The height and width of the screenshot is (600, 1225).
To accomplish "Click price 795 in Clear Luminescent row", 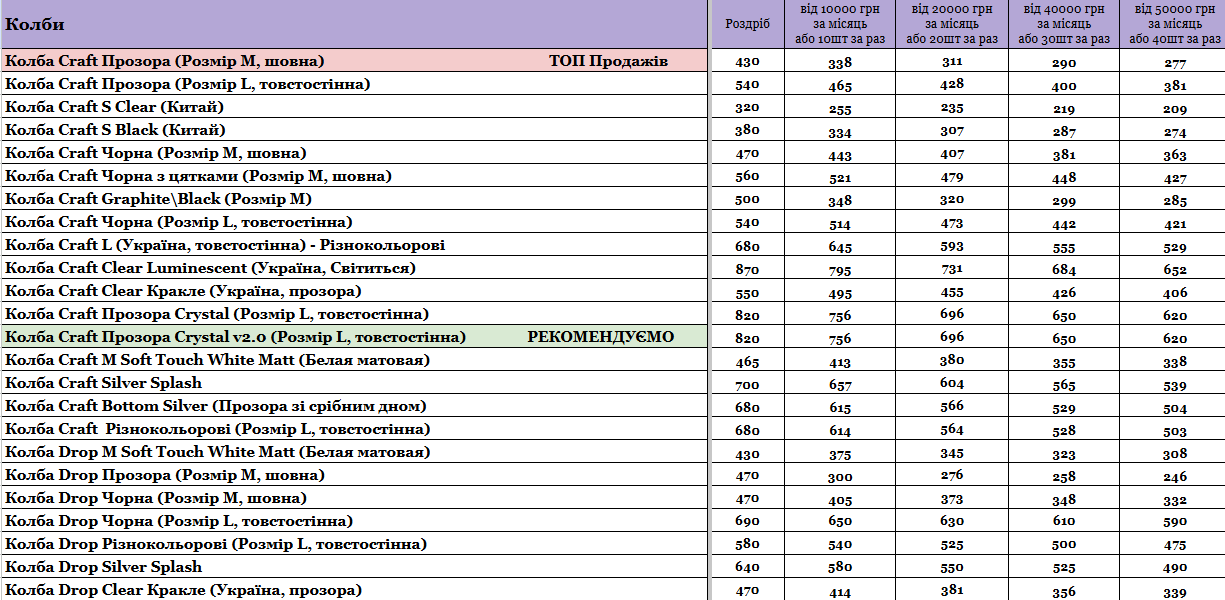I will pos(840,269).
